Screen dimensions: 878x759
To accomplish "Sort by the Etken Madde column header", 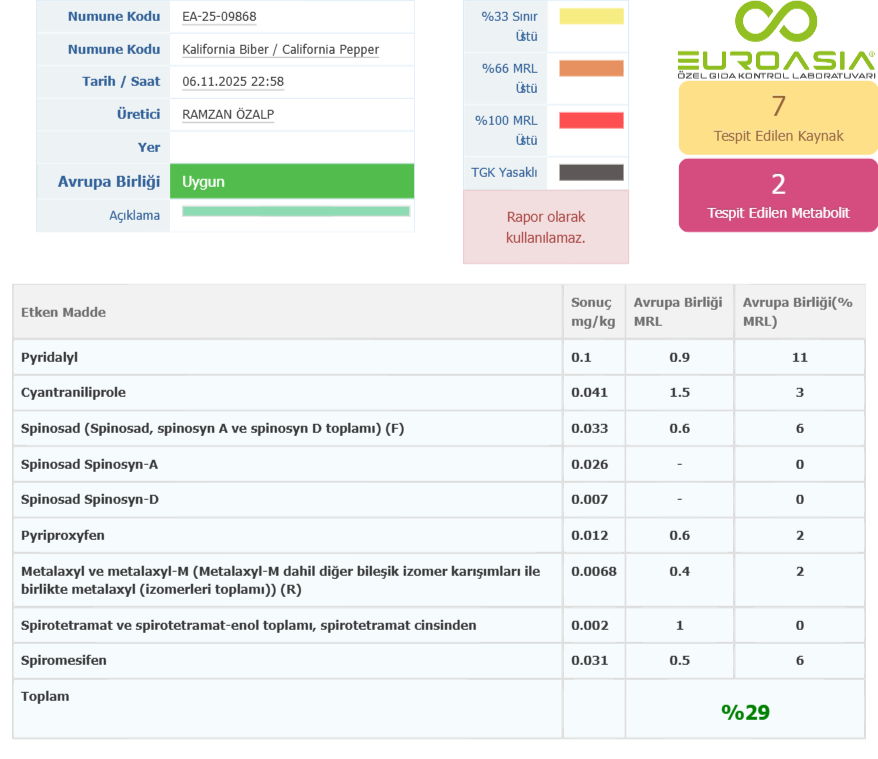I will (x=64, y=312).
